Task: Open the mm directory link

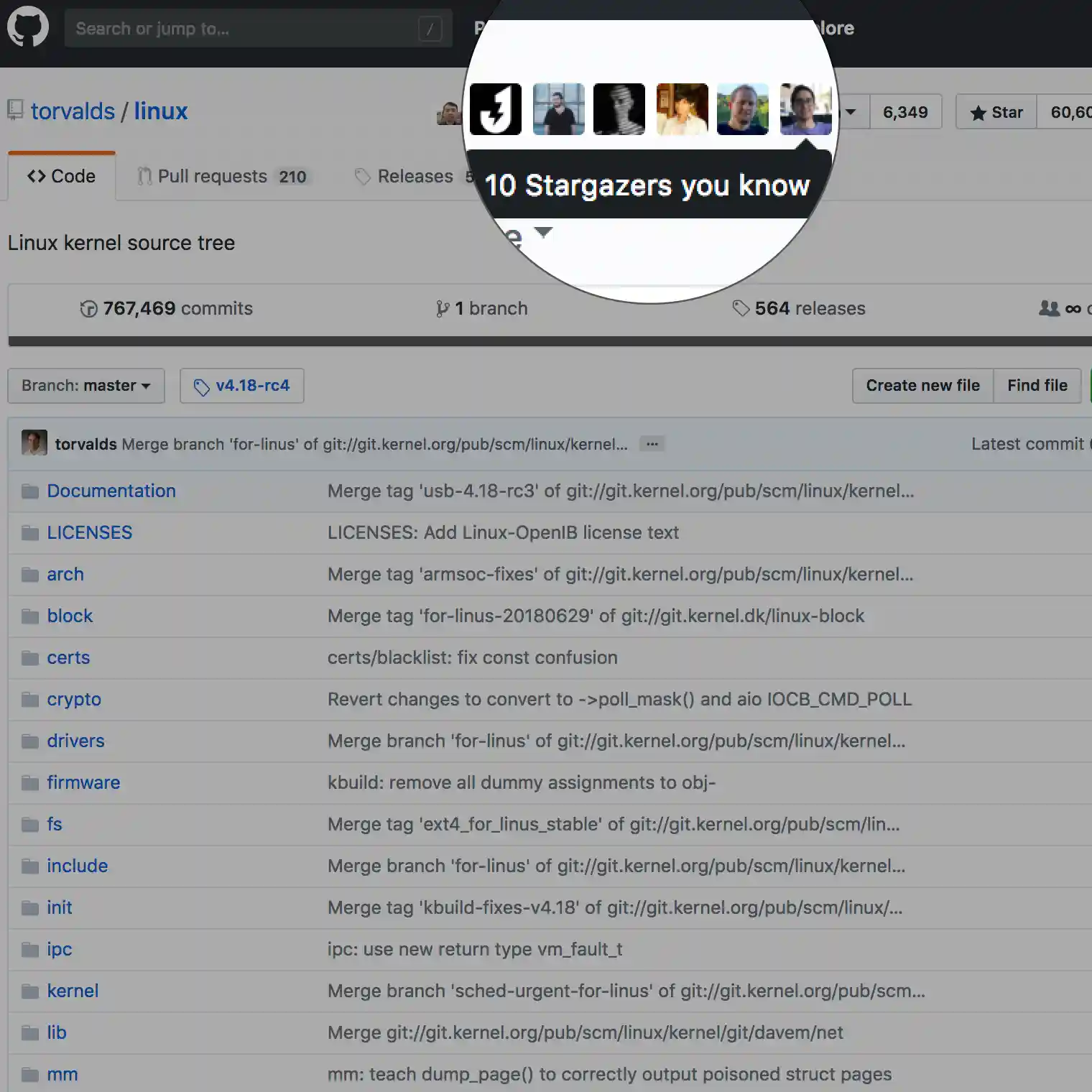Action: click(x=63, y=1074)
